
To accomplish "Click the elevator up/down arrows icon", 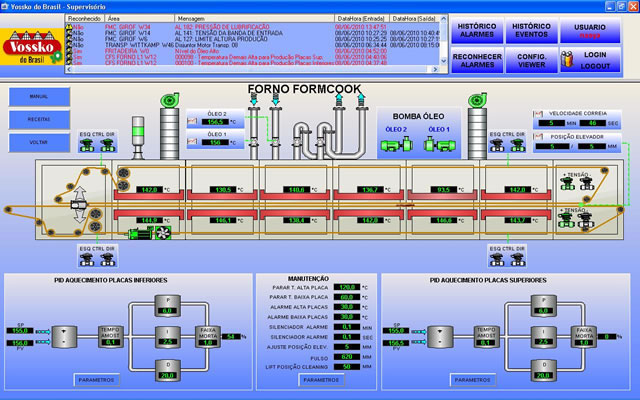I will (80, 204).
